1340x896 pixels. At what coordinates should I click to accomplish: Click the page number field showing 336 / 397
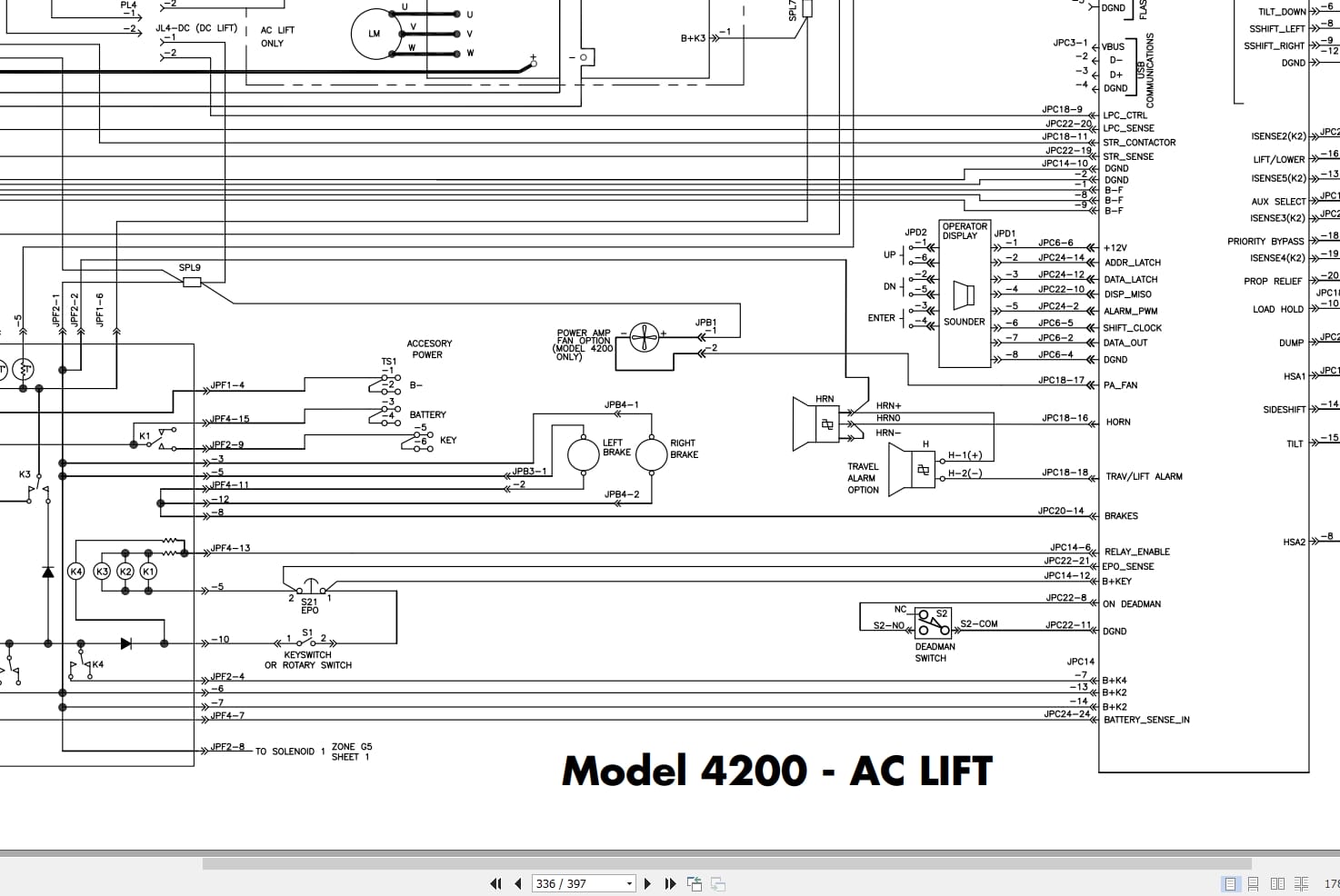pyautogui.click(x=577, y=883)
